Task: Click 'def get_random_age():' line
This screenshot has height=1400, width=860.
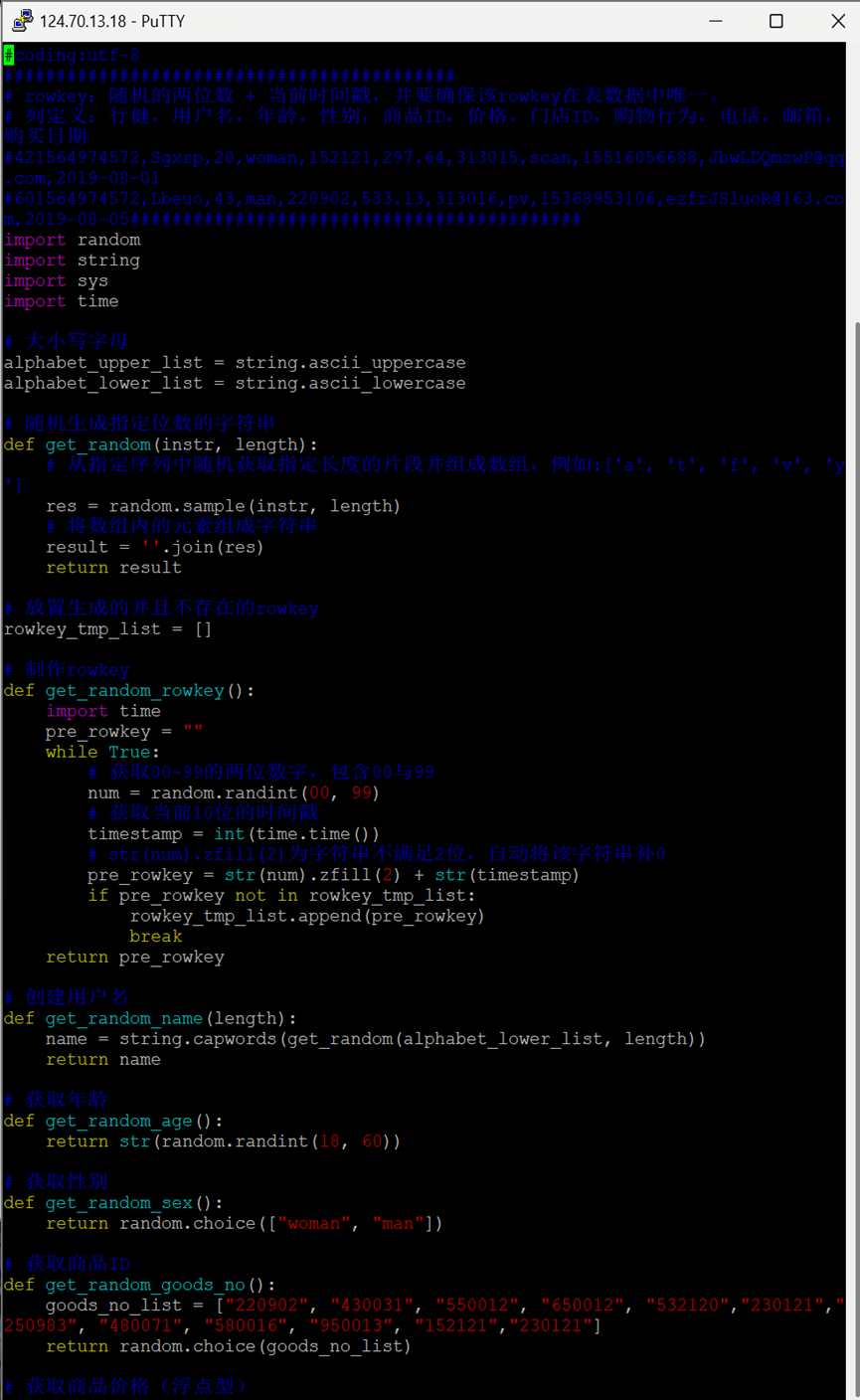Action: click(113, 1122)
